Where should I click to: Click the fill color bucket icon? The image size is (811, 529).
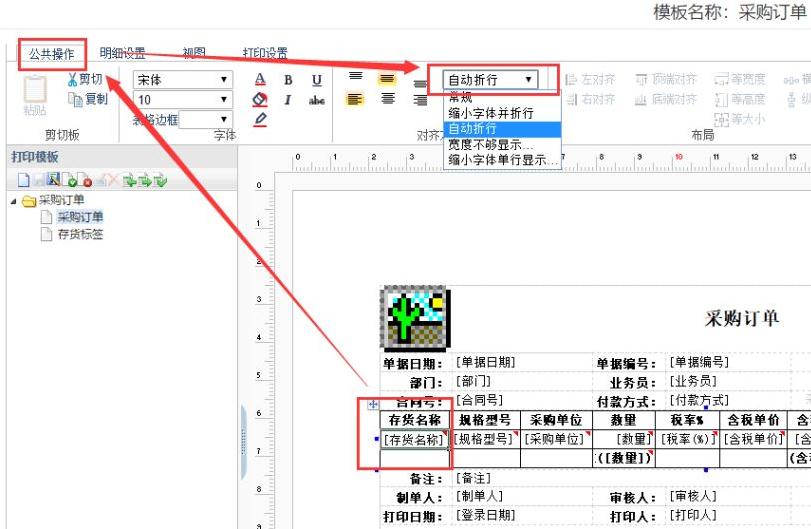(x=260, y=99)
